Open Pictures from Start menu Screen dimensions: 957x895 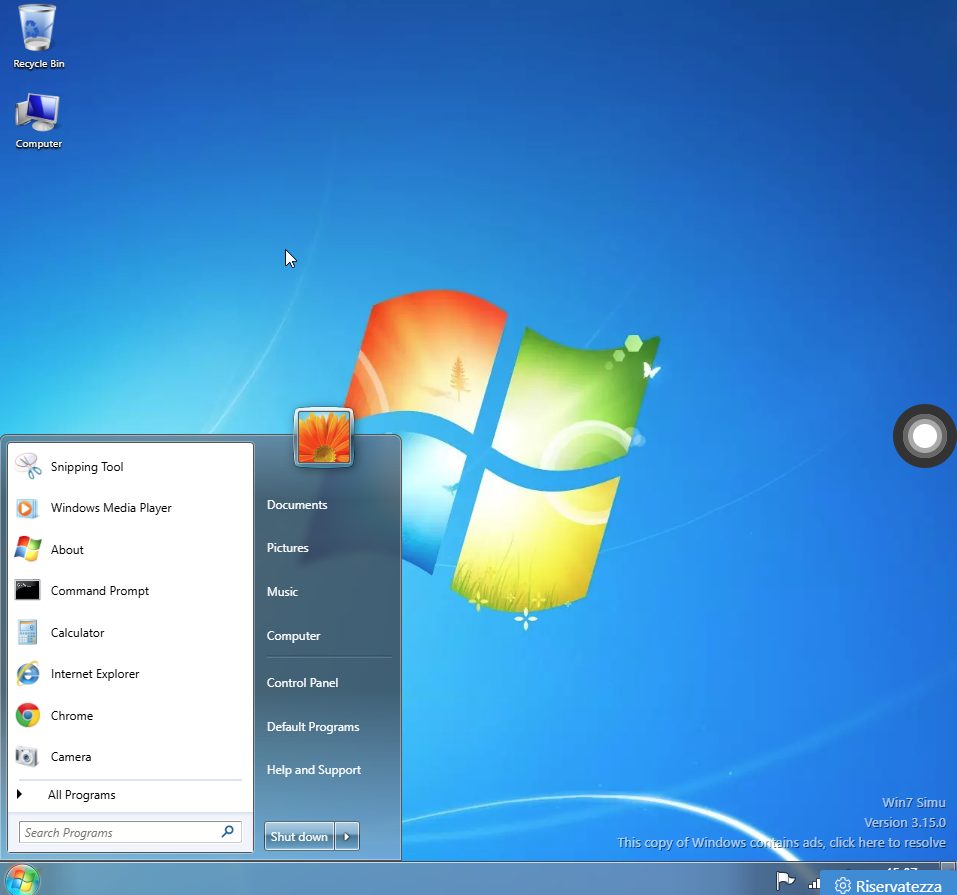coord(287,548)
